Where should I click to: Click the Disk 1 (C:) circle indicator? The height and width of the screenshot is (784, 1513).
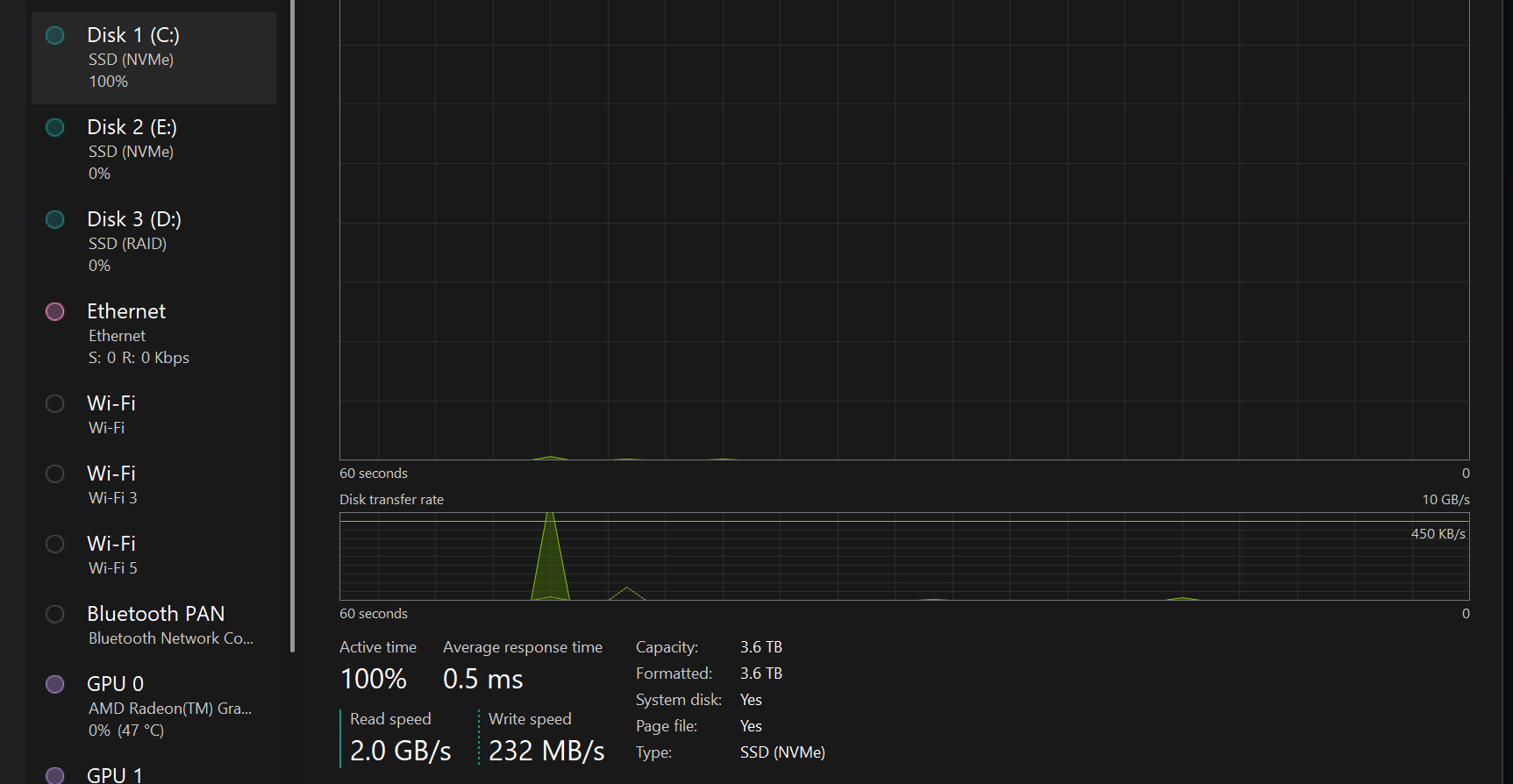tap(55, 35)
